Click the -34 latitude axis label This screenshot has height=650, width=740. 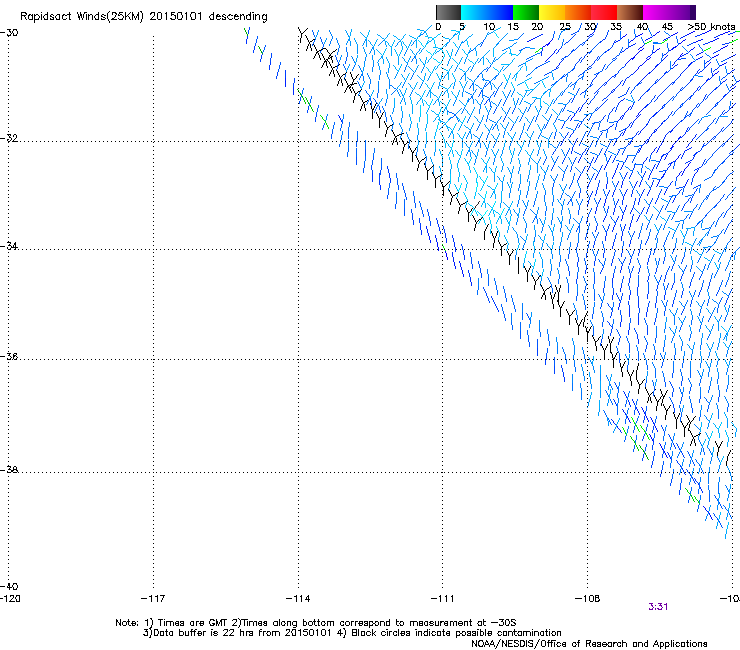(9, 246)
